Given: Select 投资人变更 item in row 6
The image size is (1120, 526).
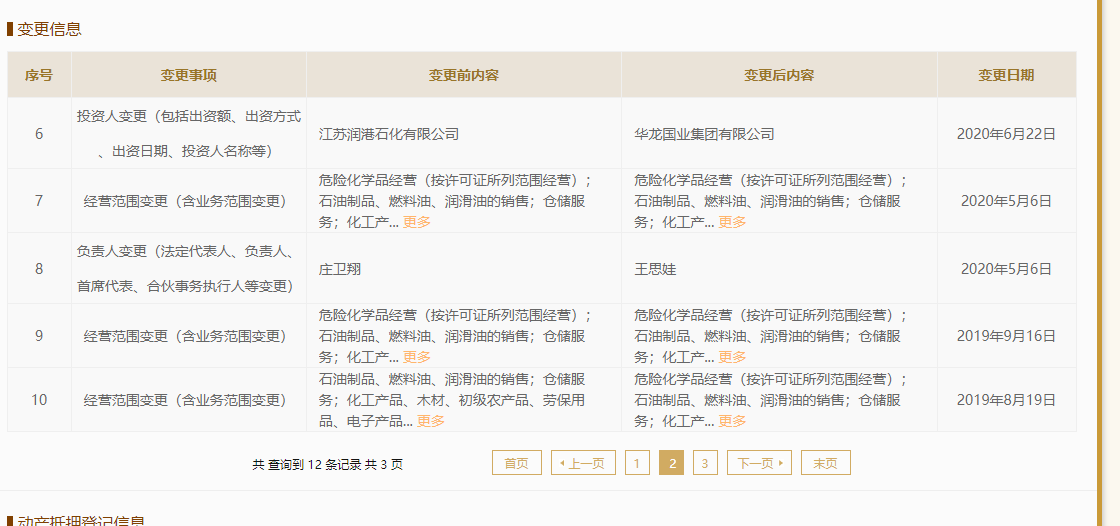Looking at the screenshot, I should click(x=189, y=134).
